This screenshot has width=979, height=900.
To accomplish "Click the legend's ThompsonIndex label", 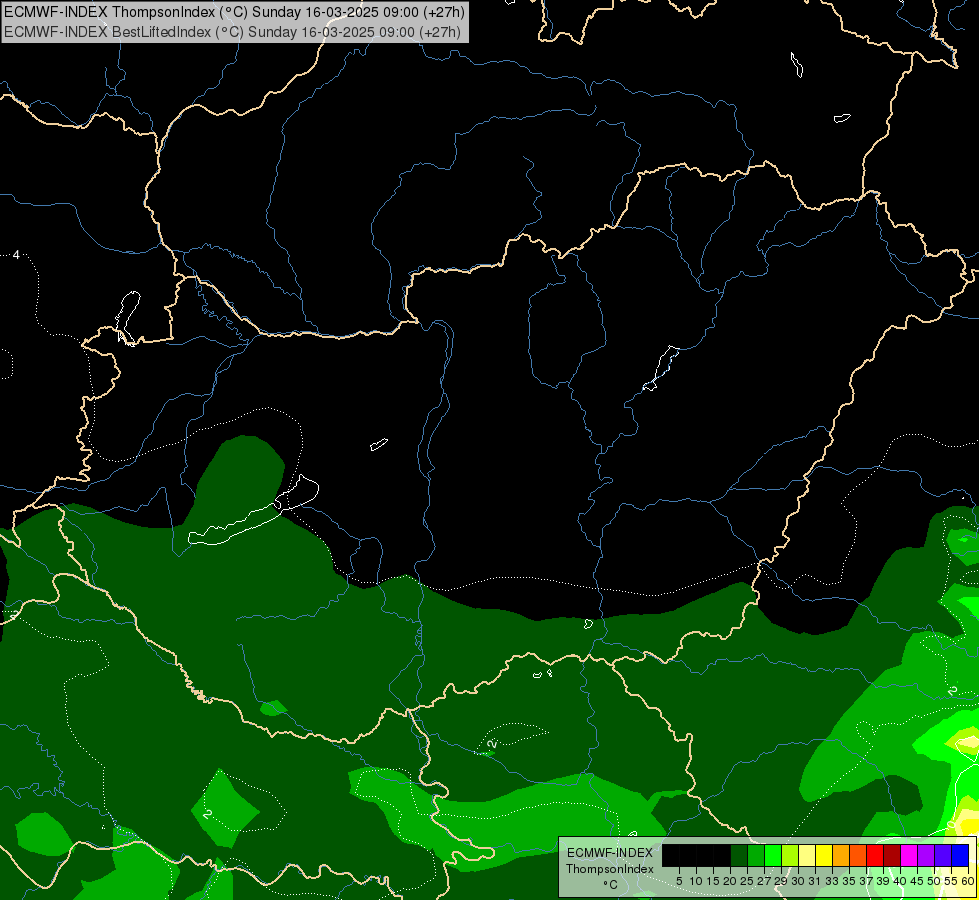I will tap(610, 869).
